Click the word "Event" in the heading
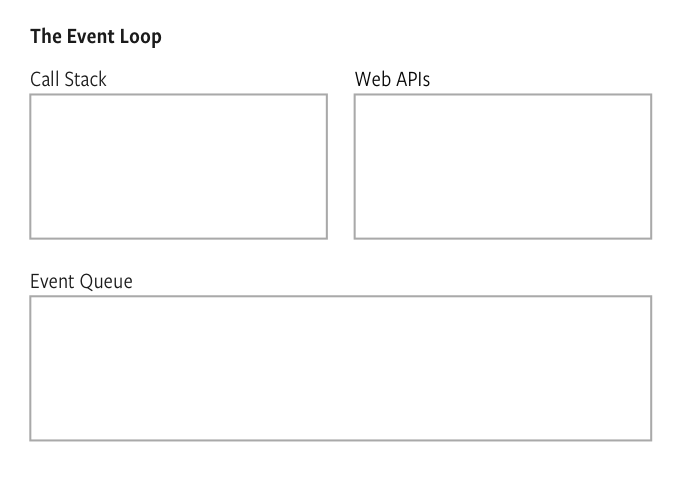 [90, 37]
